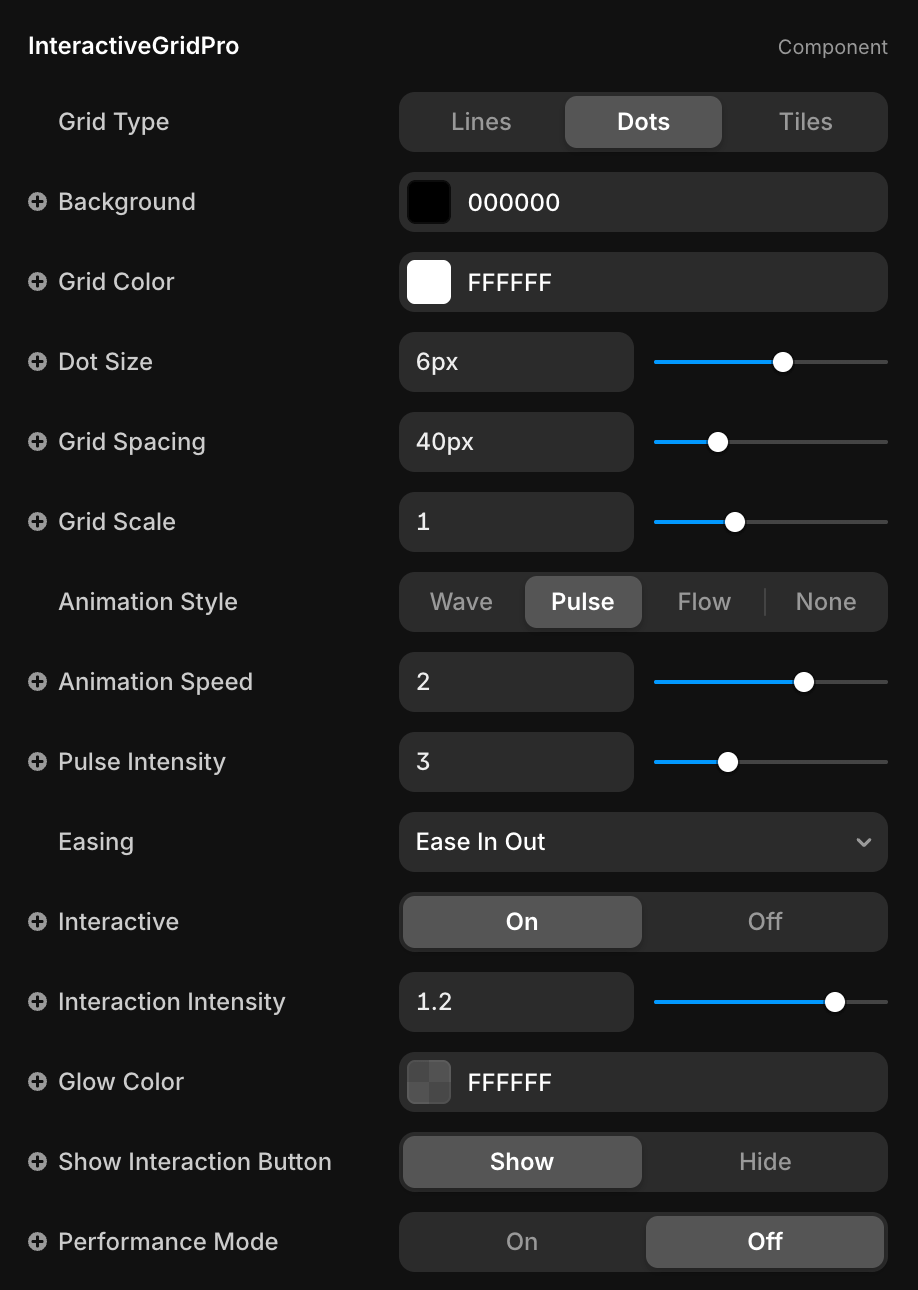Open the Easing dropdown
The width and height of the screenshot is (918, 1290).
pos(643,842)
